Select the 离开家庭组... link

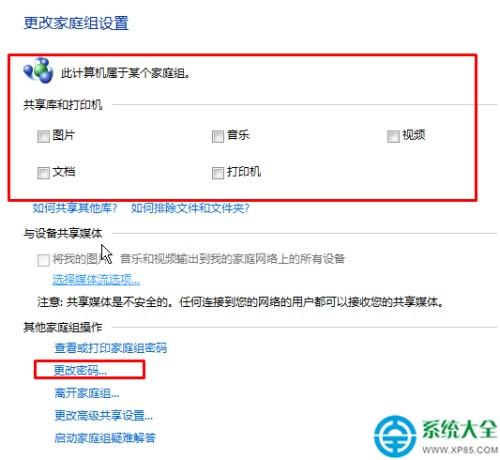point(87,393)
